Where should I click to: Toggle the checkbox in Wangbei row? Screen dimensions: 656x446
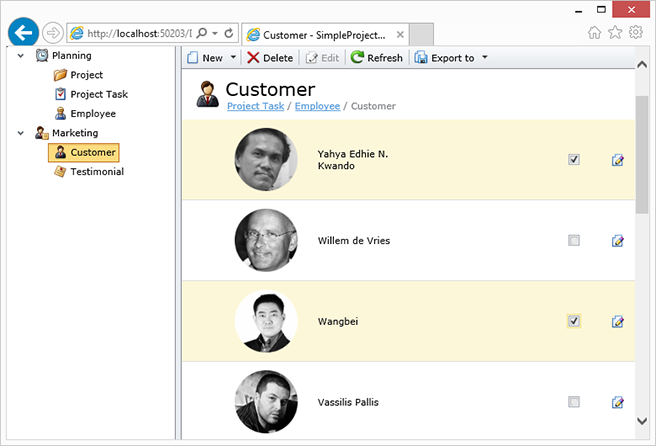click(x=574, y=321)
